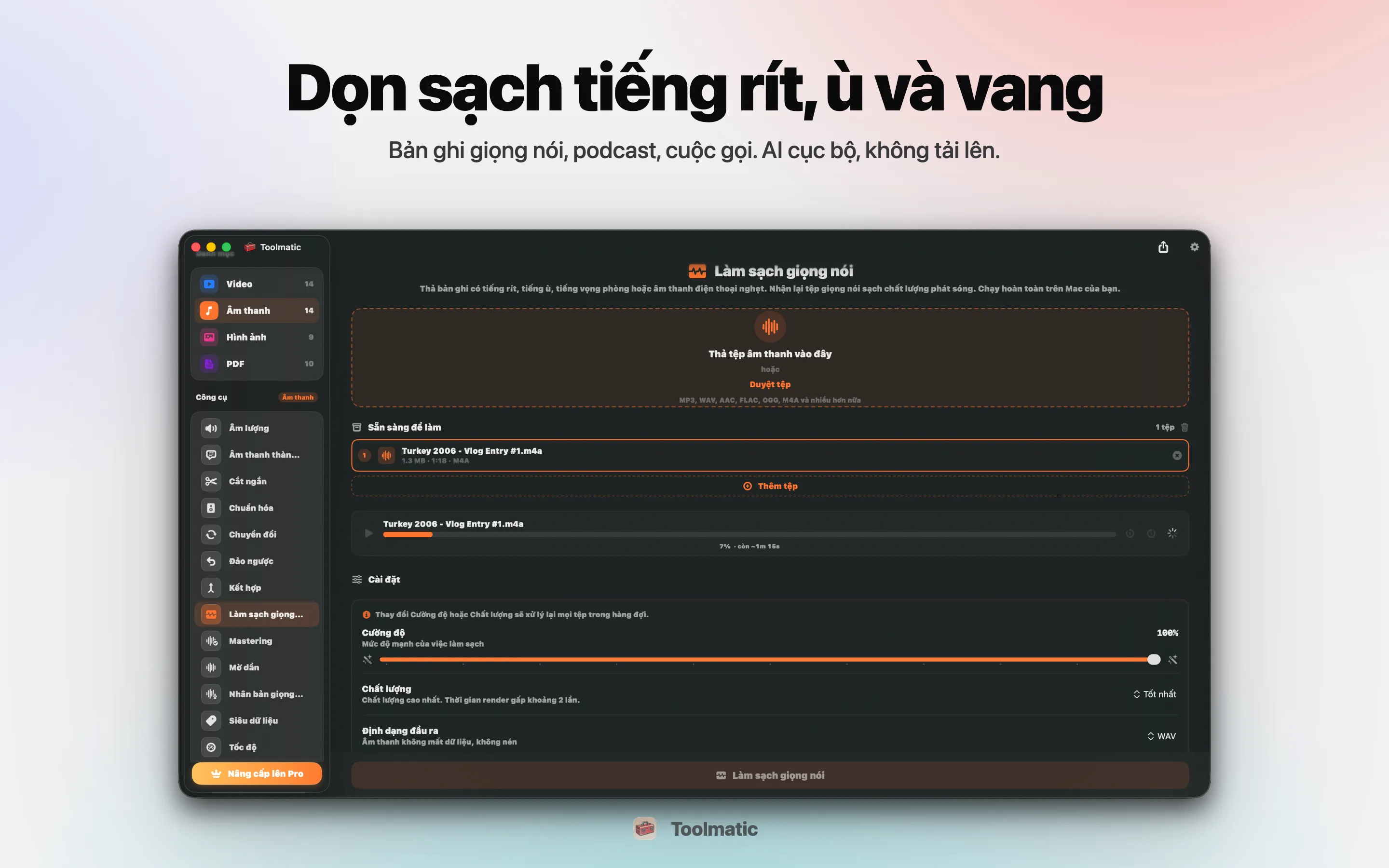Open the Âm lượng volume tool
Viewport: 1389px width, 868px height.
click(x=257, y=428)
